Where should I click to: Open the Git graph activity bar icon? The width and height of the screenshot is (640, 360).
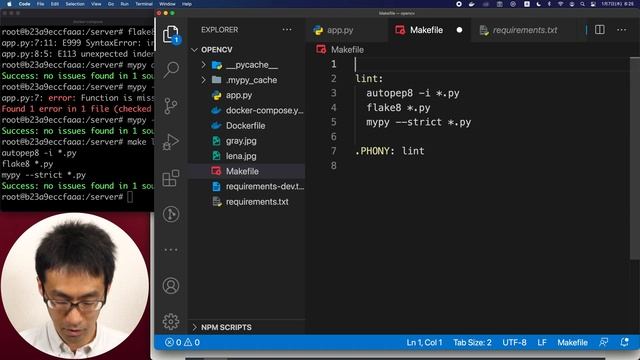pos(171,214)
